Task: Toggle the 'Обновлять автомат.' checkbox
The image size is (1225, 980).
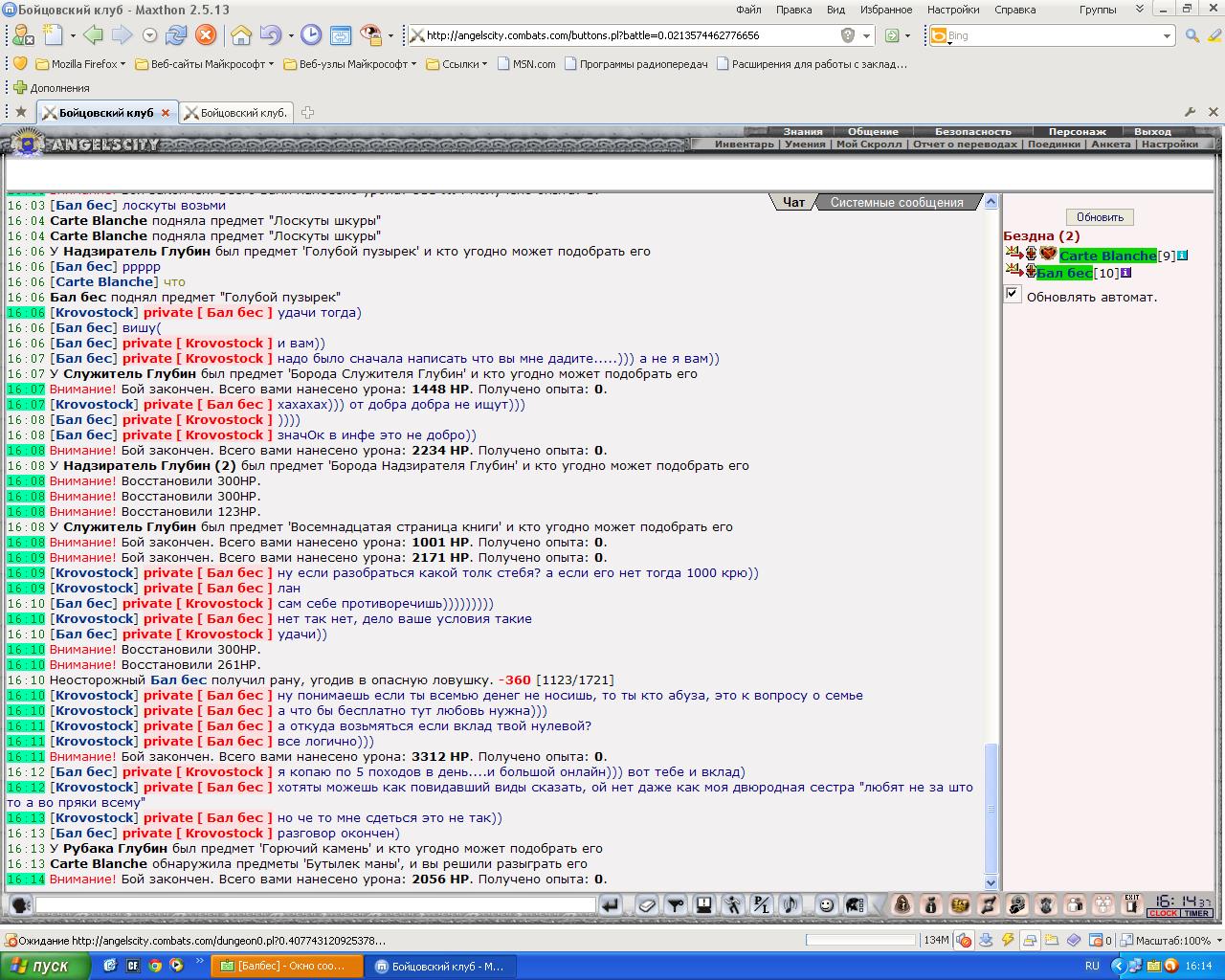Action: [x=1013, y=295]
